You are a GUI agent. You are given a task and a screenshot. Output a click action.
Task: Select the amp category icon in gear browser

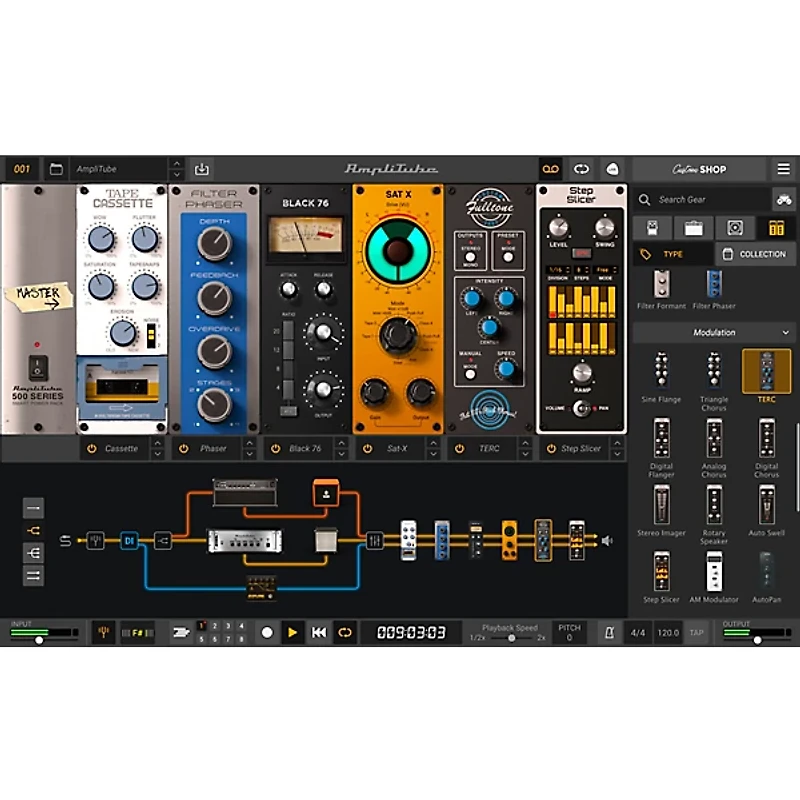tap(693, 228)
